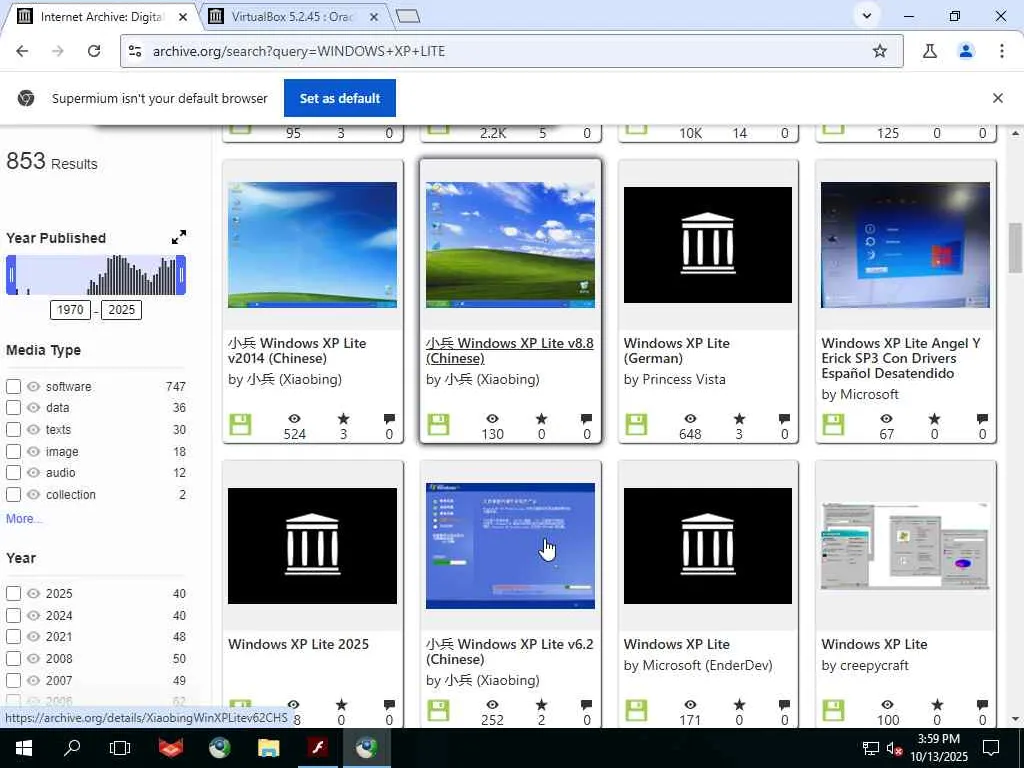
Task: Open Windows XP Lite (German) title
Action: (x=677, y=351)
